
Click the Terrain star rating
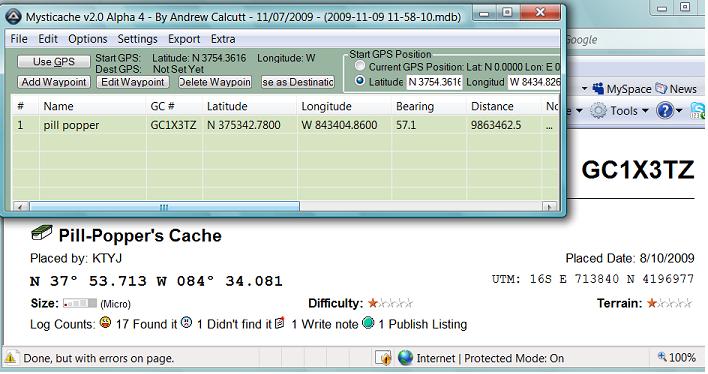[669, 303]
